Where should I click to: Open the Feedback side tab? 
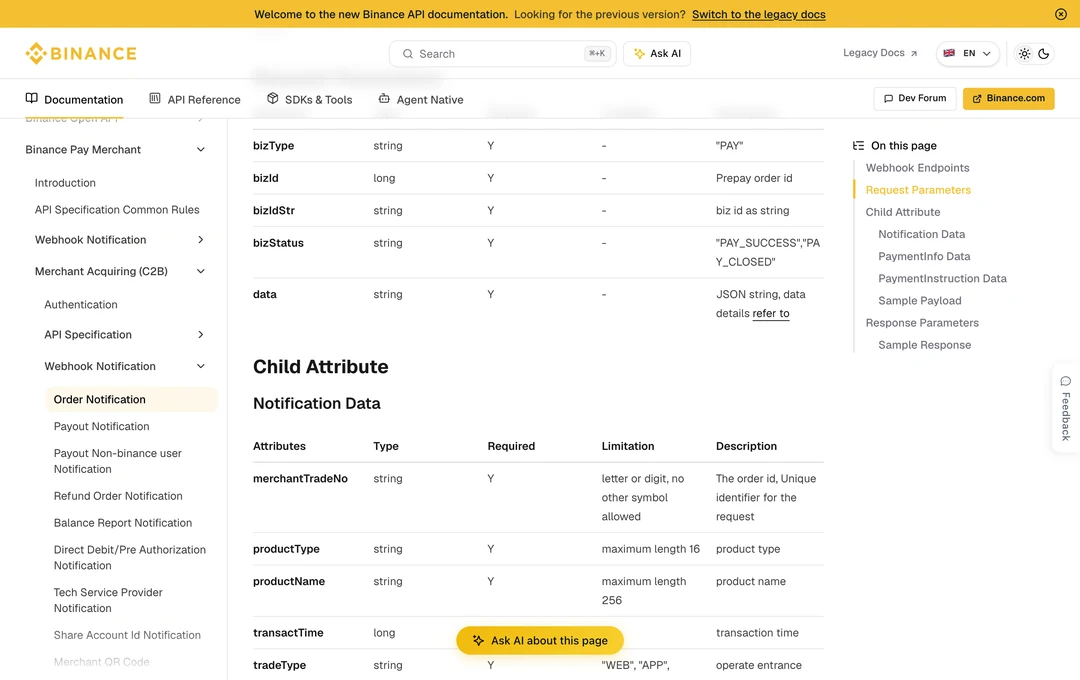coord(1066,408)
